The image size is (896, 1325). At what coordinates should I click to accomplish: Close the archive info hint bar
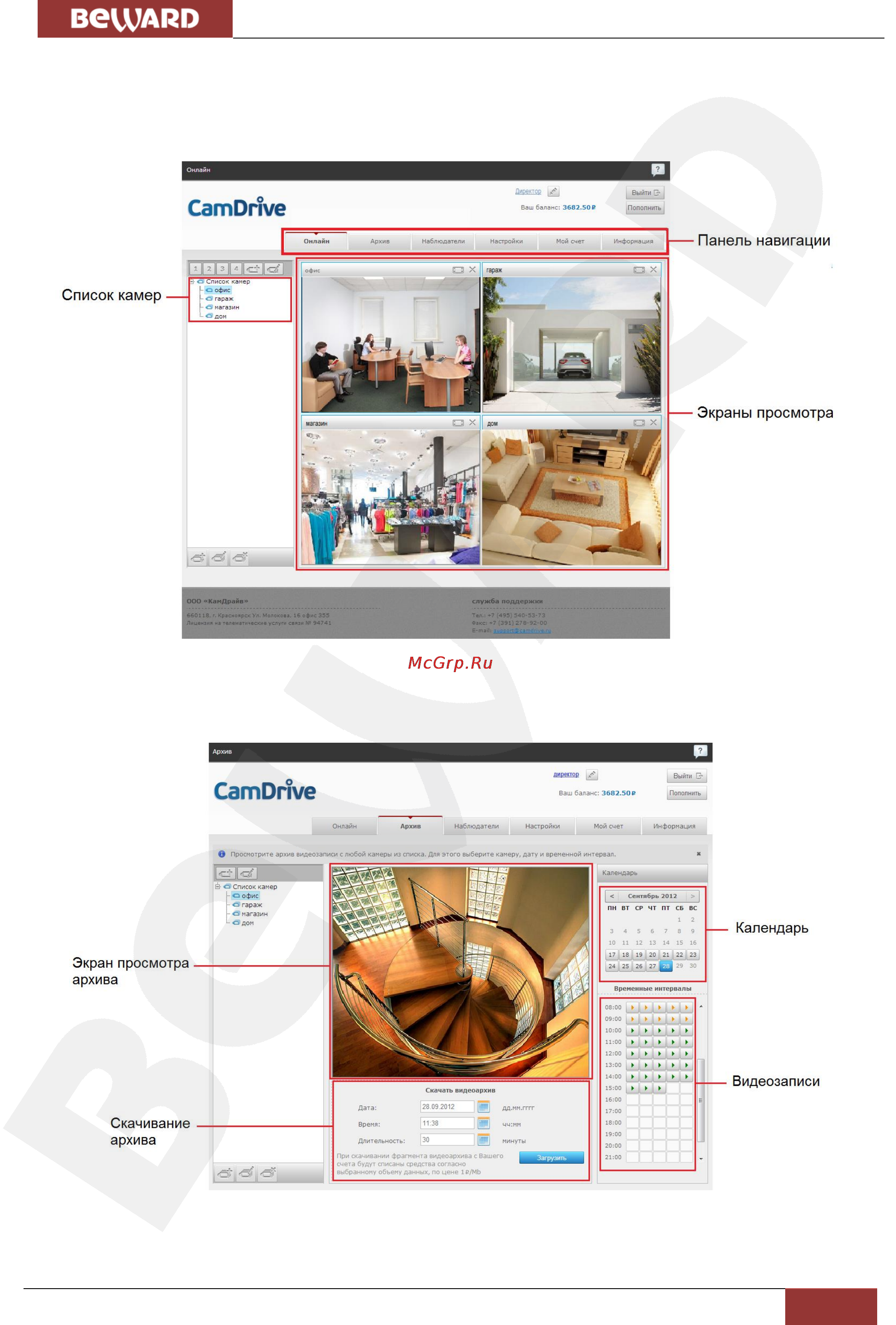(x=699, y=854)
